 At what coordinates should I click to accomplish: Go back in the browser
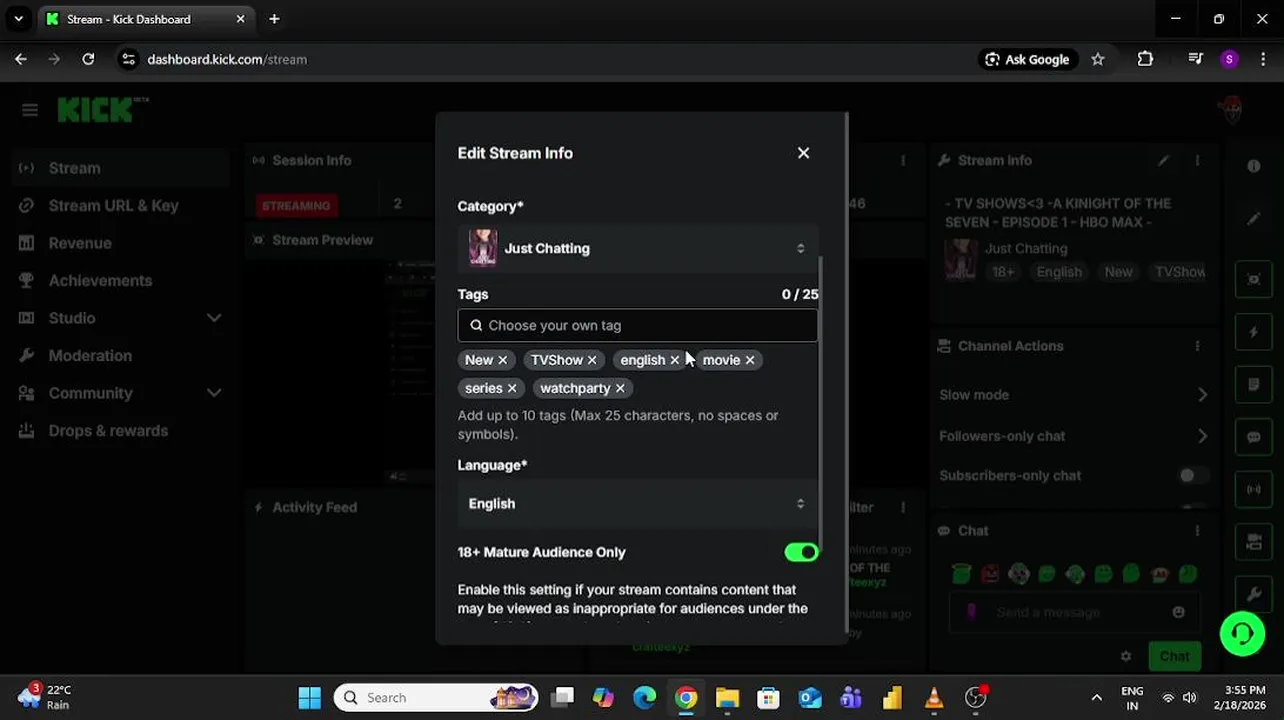[x=21, y=59]
